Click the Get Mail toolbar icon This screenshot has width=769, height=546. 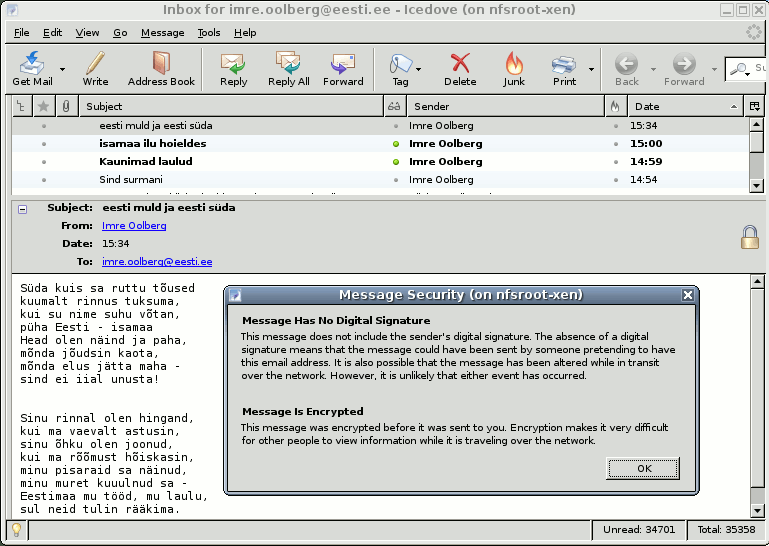32,69
